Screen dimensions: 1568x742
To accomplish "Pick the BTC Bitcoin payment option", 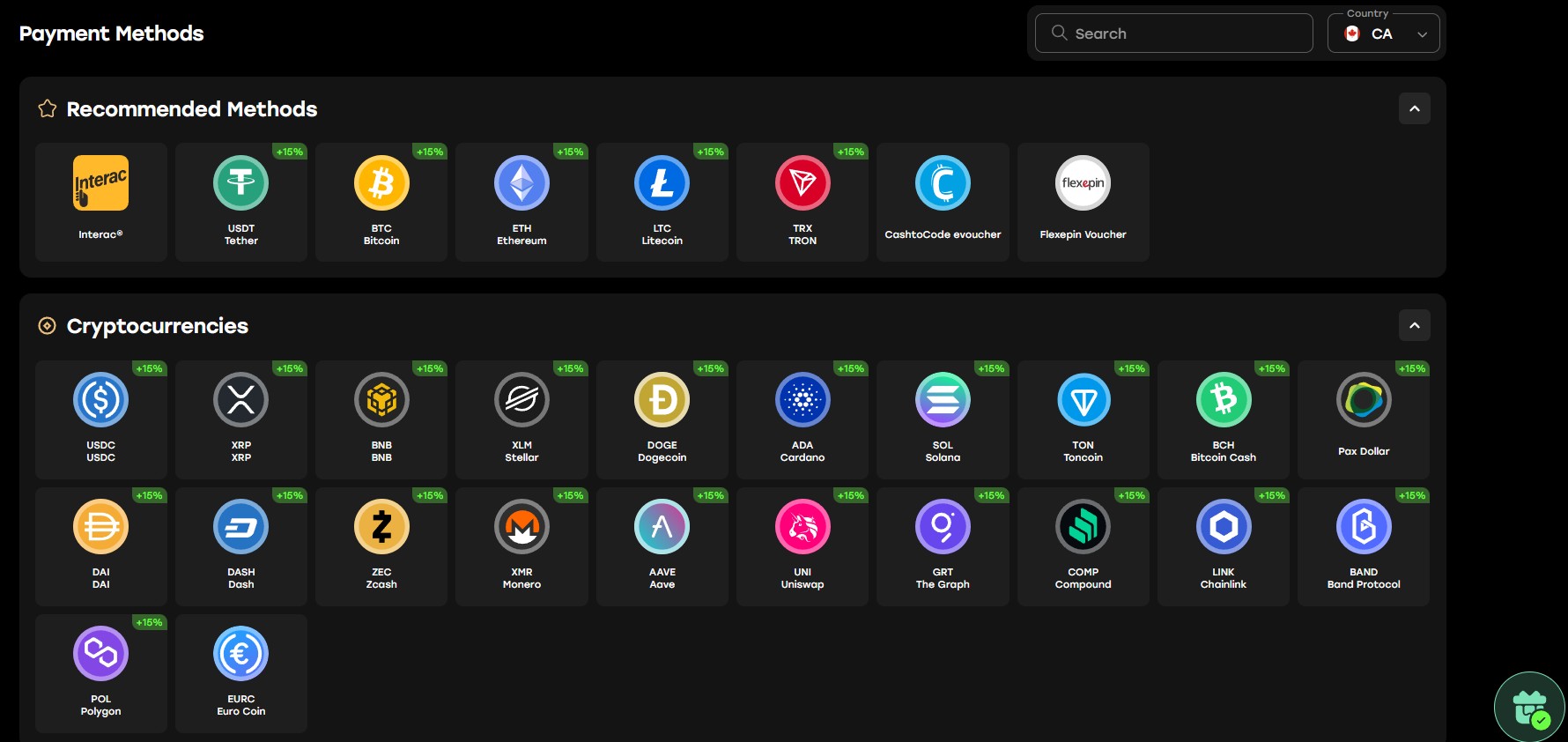I will coord(381,202).
